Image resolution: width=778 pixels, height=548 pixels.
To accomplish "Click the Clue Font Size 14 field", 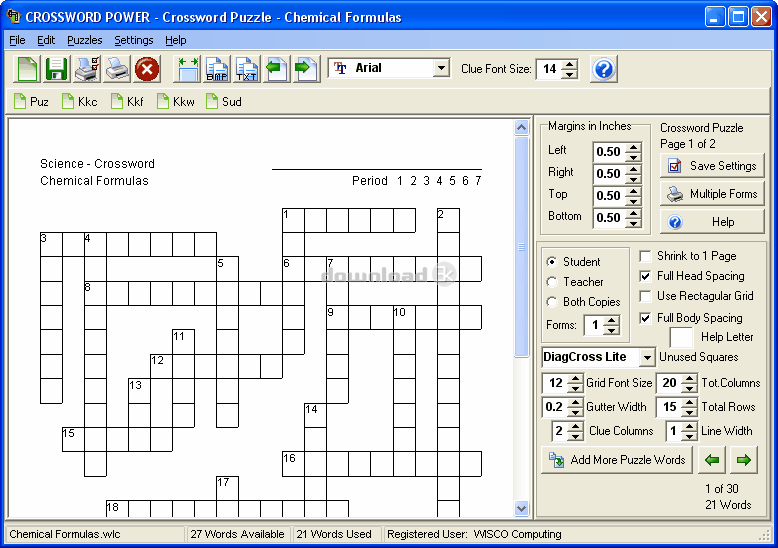I will [x=549, y=69].
